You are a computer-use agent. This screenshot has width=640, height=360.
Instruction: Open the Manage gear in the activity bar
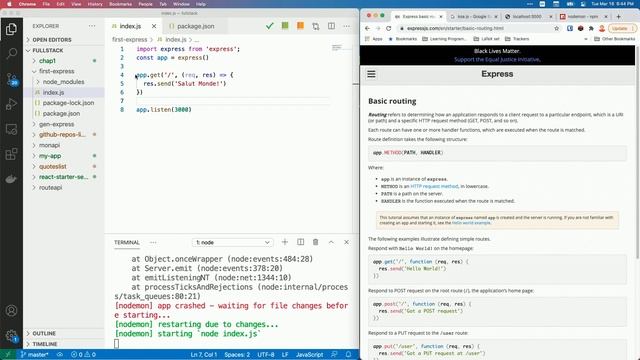(x=11, y=336)
